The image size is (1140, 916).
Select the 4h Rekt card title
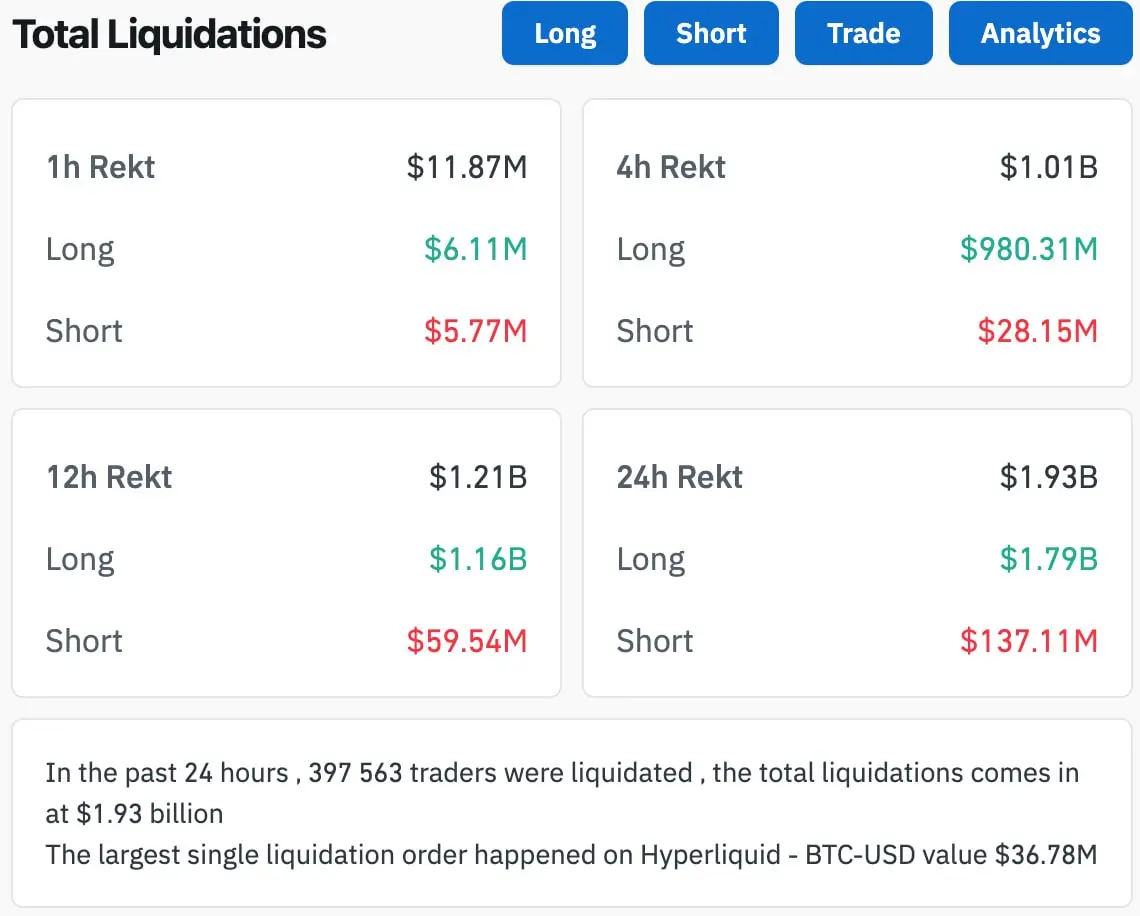click(x=671, y=167)
